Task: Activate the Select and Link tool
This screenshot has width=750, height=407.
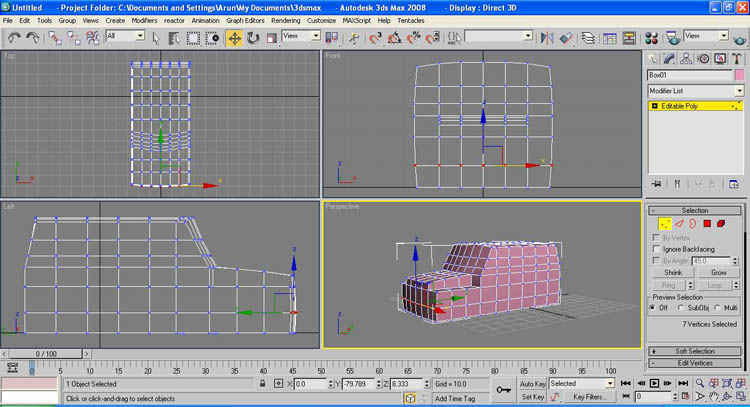Action: pos(55,38)
